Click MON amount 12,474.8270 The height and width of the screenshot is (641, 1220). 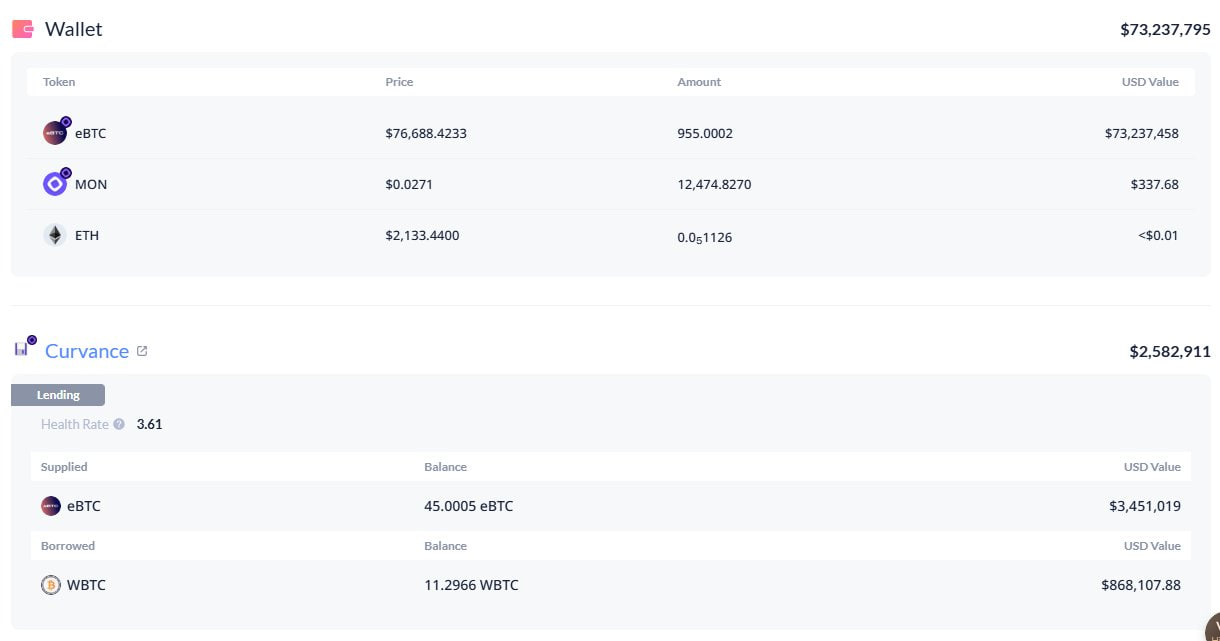(x=714, y=184)
